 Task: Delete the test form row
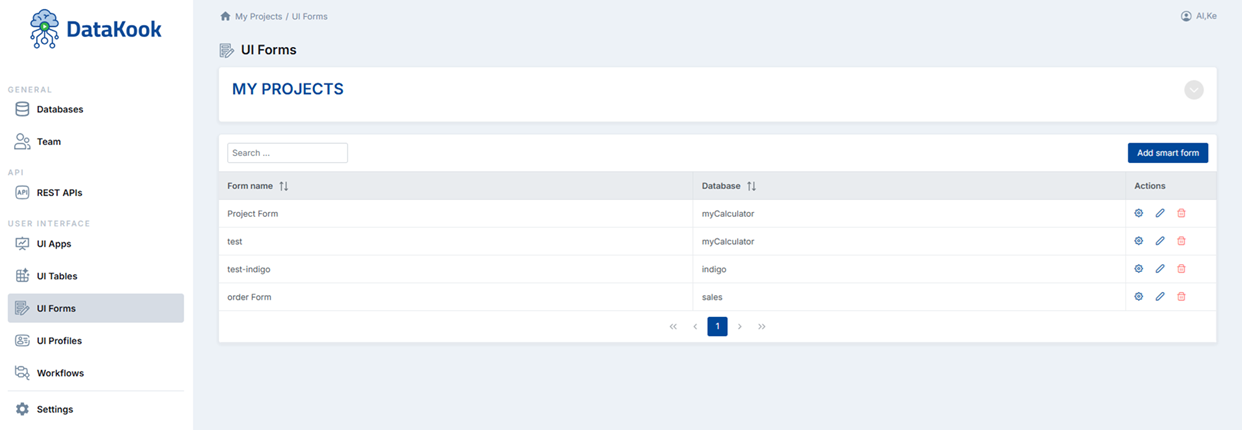(1181, 241)
